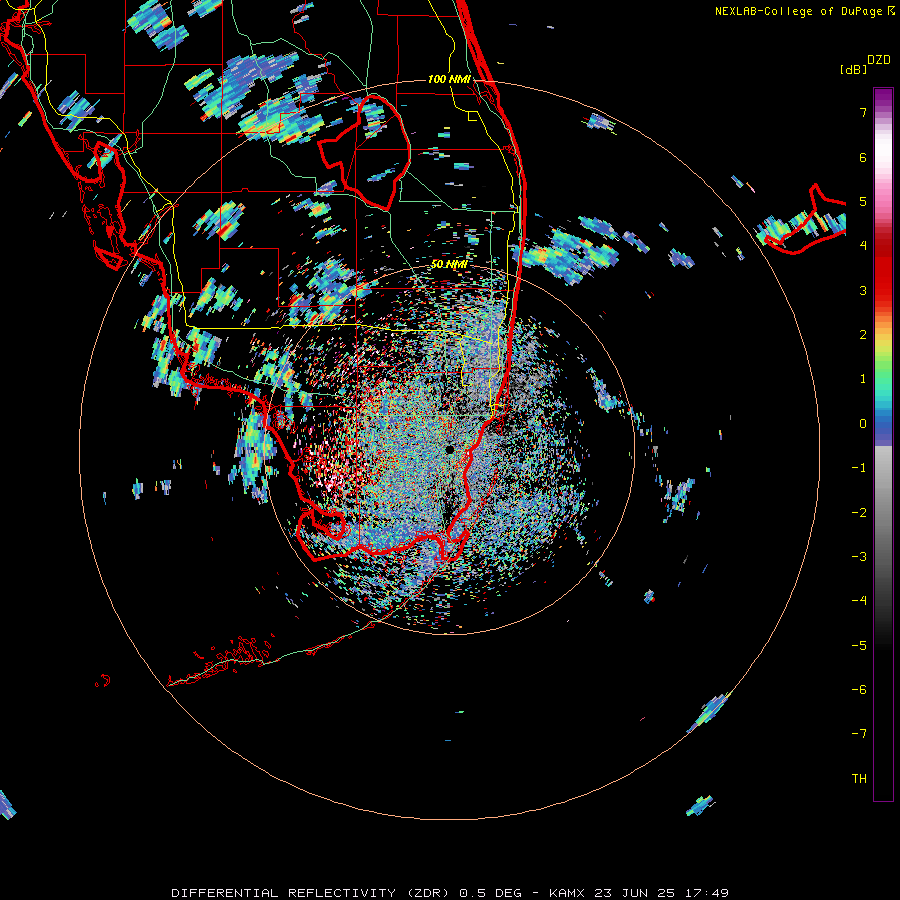
Task: Click the black radar site dot at the center
Action: (449, 449)
